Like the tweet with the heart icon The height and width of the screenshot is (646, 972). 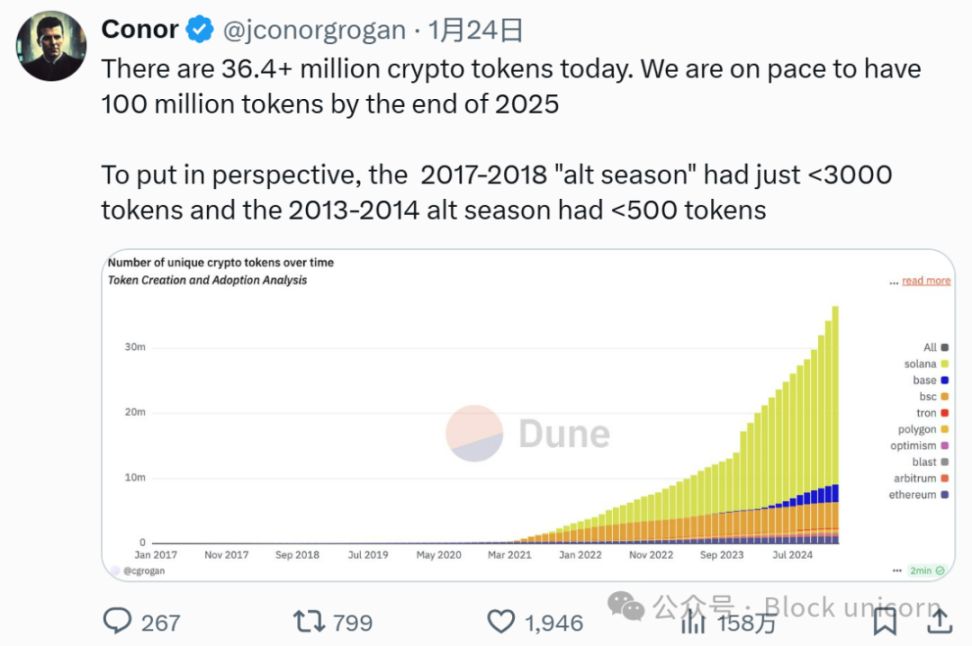coord(501,621)
